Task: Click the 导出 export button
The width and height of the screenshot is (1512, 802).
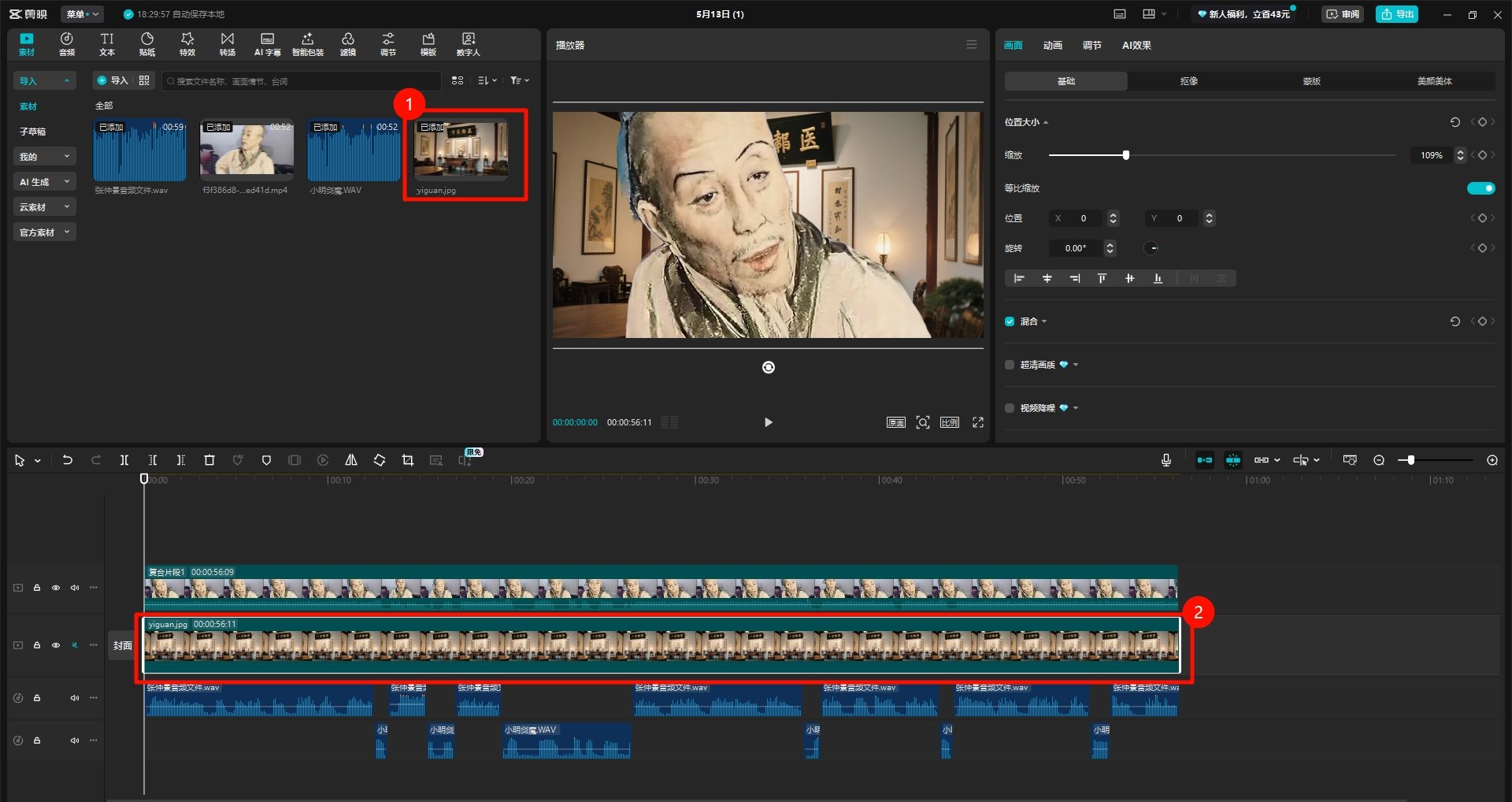Action: click(1396, 14)
